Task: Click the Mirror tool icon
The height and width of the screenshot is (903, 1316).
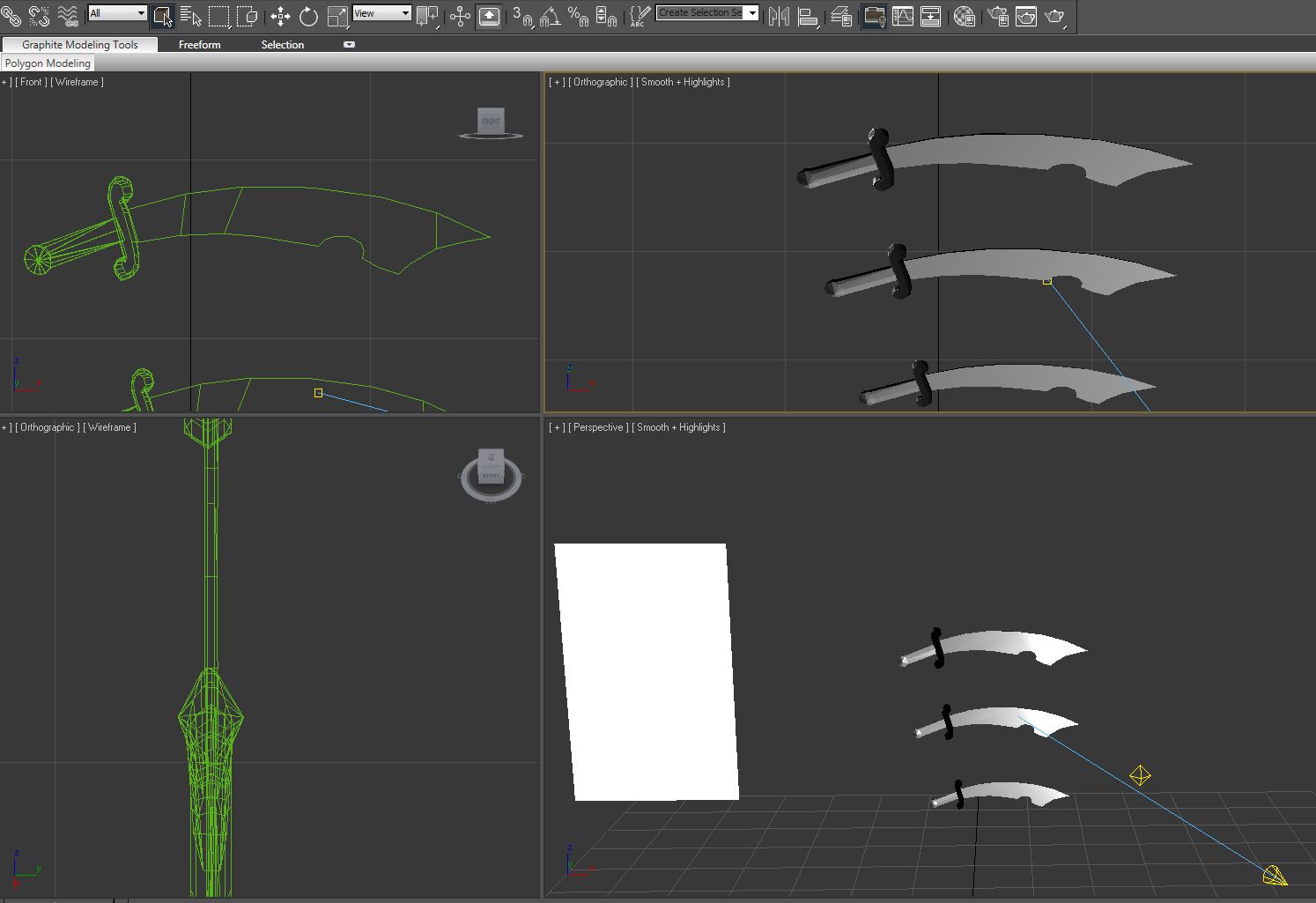Action: pyautogui.click(x=779, y=16)
